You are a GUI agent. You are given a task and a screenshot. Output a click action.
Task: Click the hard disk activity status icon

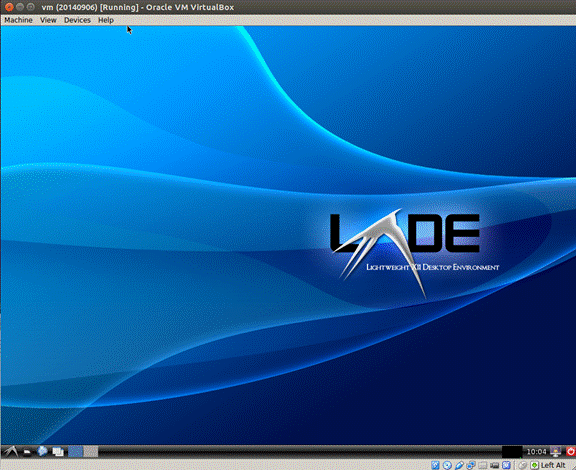pyautogui.click(x=435, y=465)
